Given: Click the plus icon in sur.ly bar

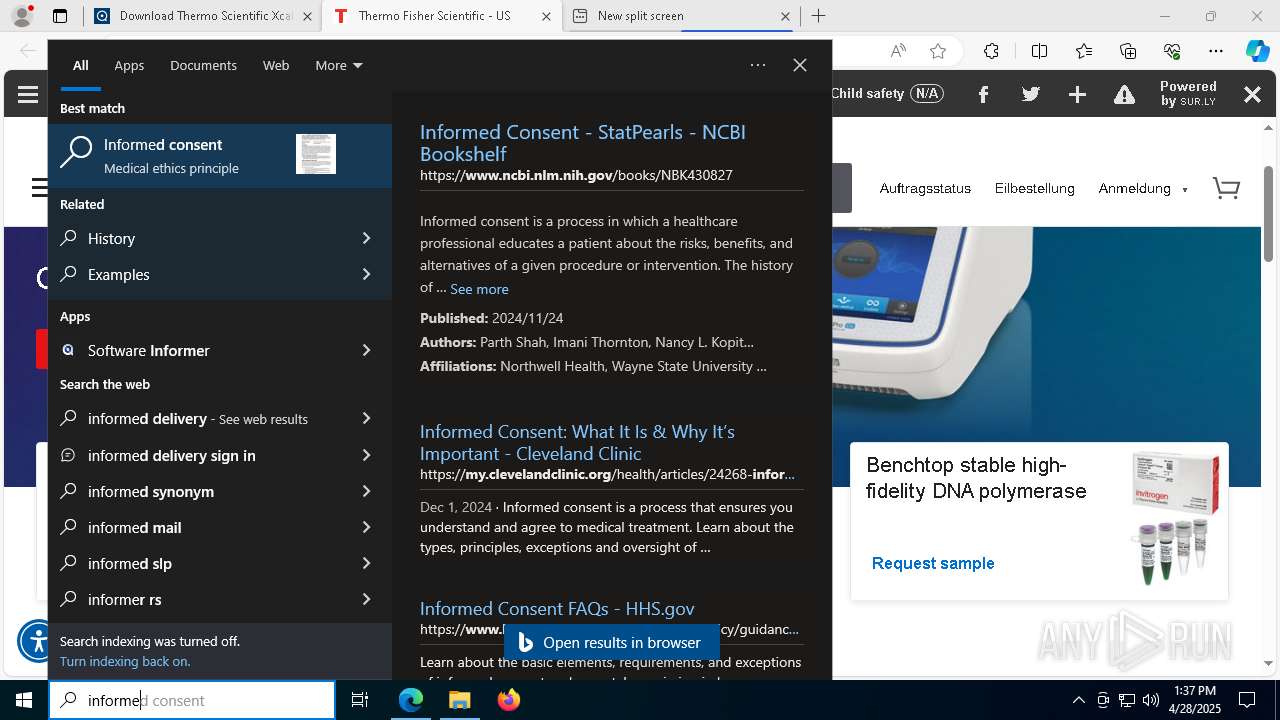Looking at the screenshot, I should coord(1077,94).
